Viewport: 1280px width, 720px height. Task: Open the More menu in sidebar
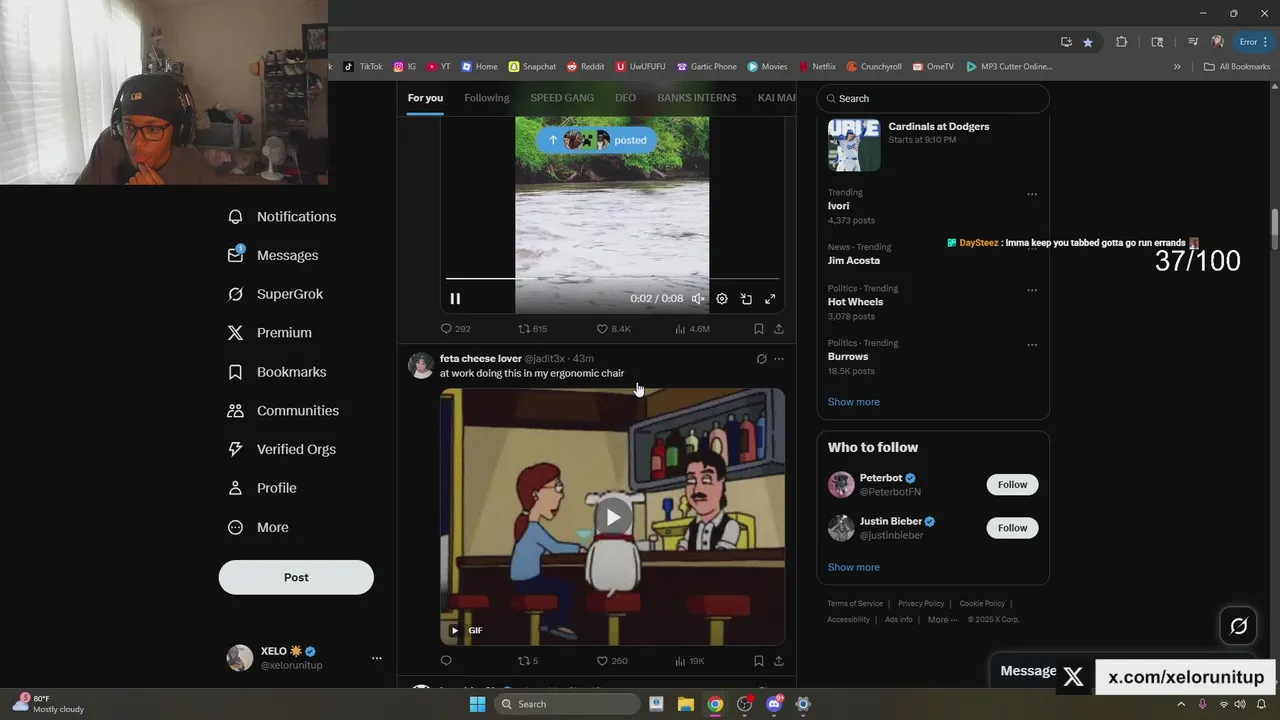coord(257,527)
